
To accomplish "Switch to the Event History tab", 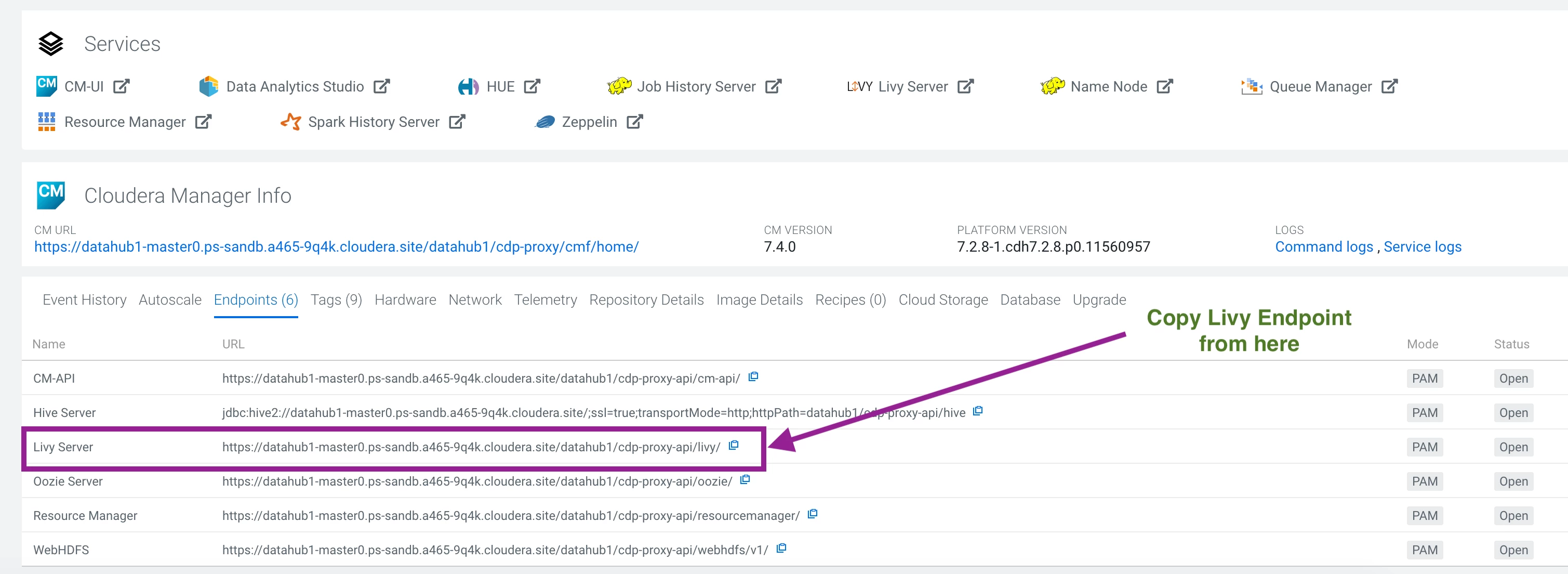I will coord(85,300).
